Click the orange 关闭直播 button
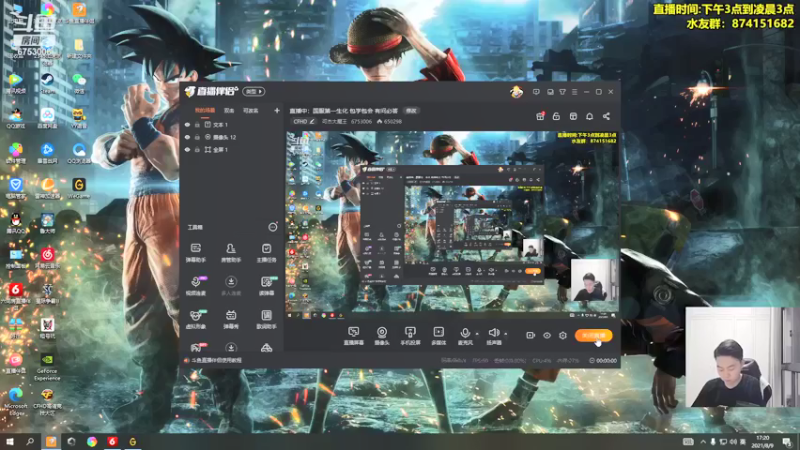 593,335
